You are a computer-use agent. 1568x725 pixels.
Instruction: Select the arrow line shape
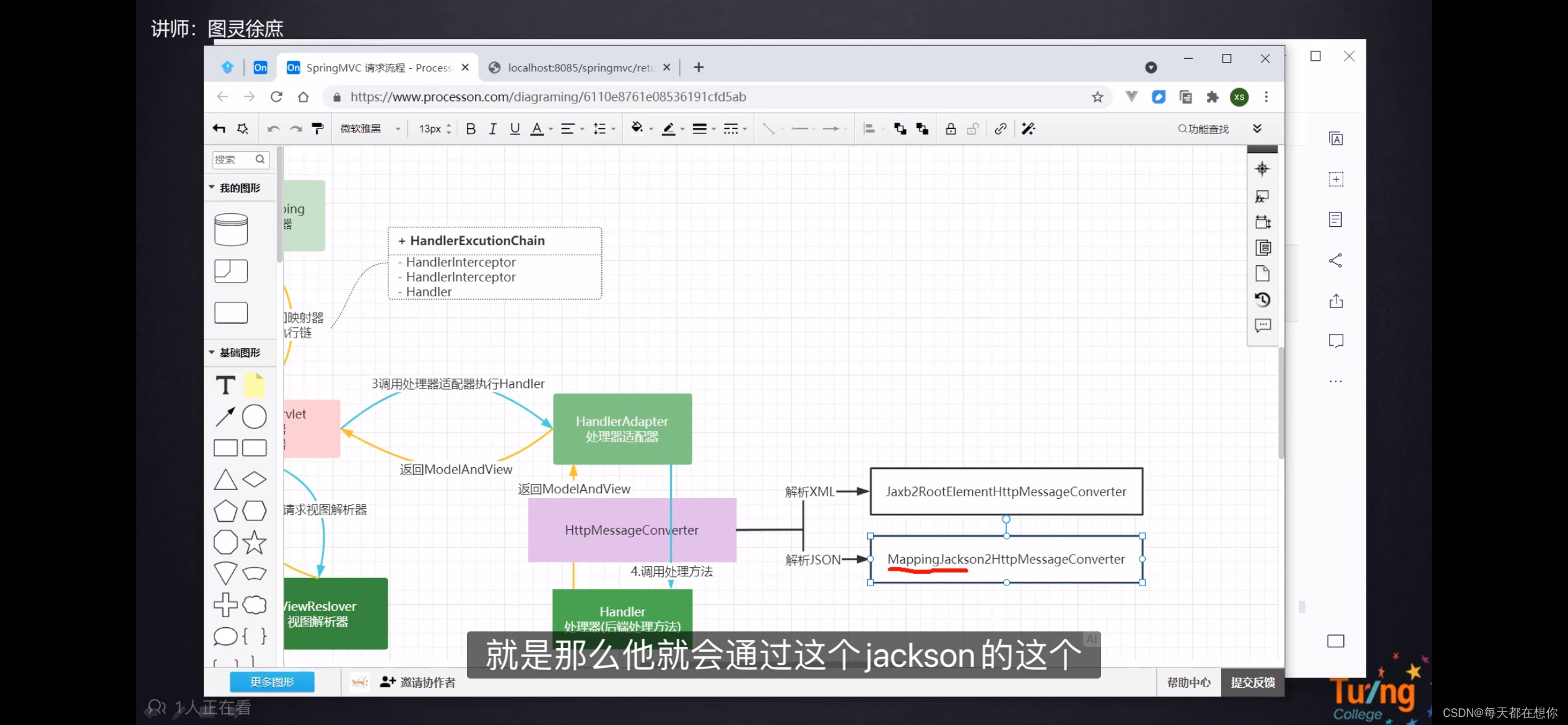click(225, 416)
